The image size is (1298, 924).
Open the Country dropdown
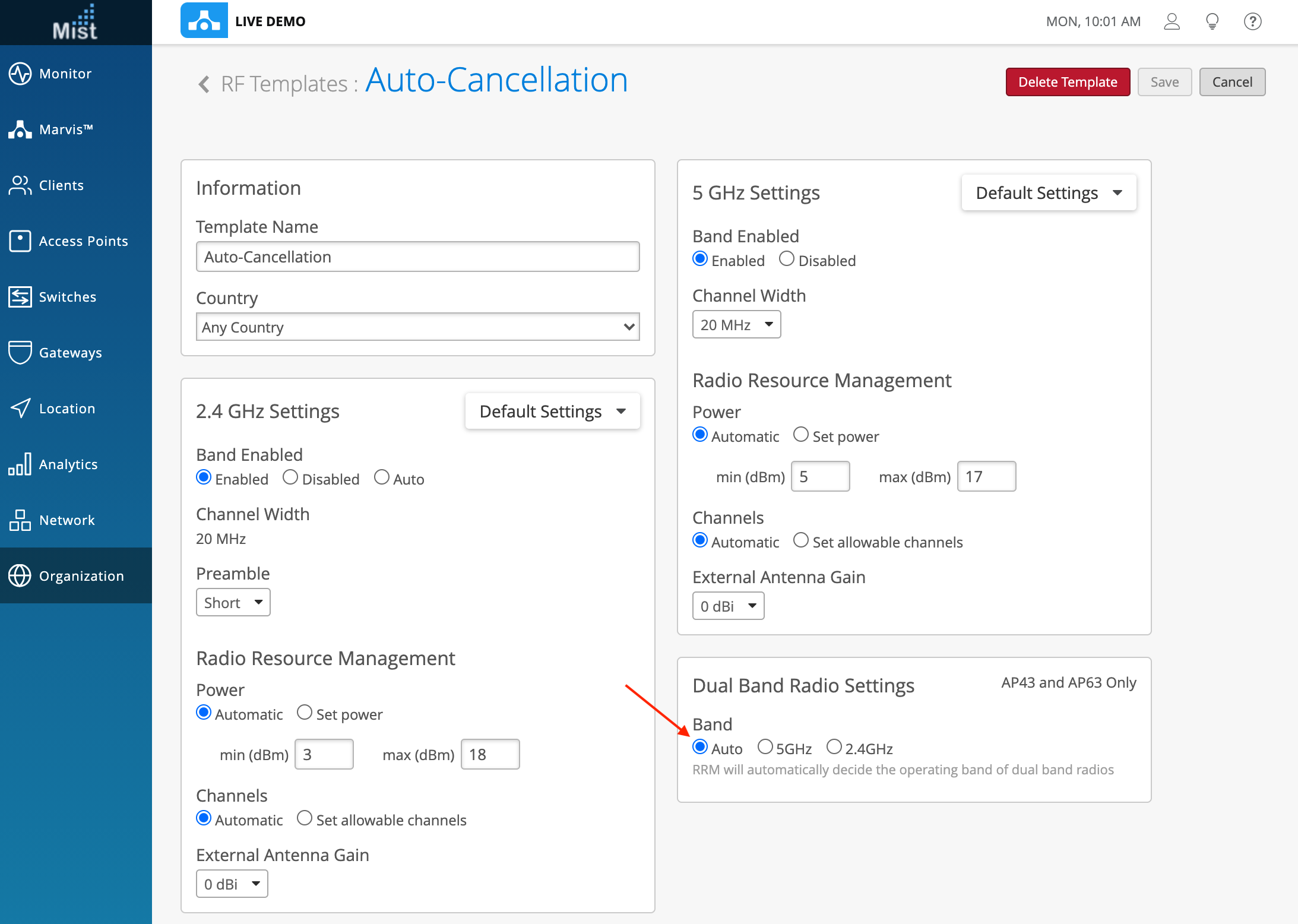(417, 327)
